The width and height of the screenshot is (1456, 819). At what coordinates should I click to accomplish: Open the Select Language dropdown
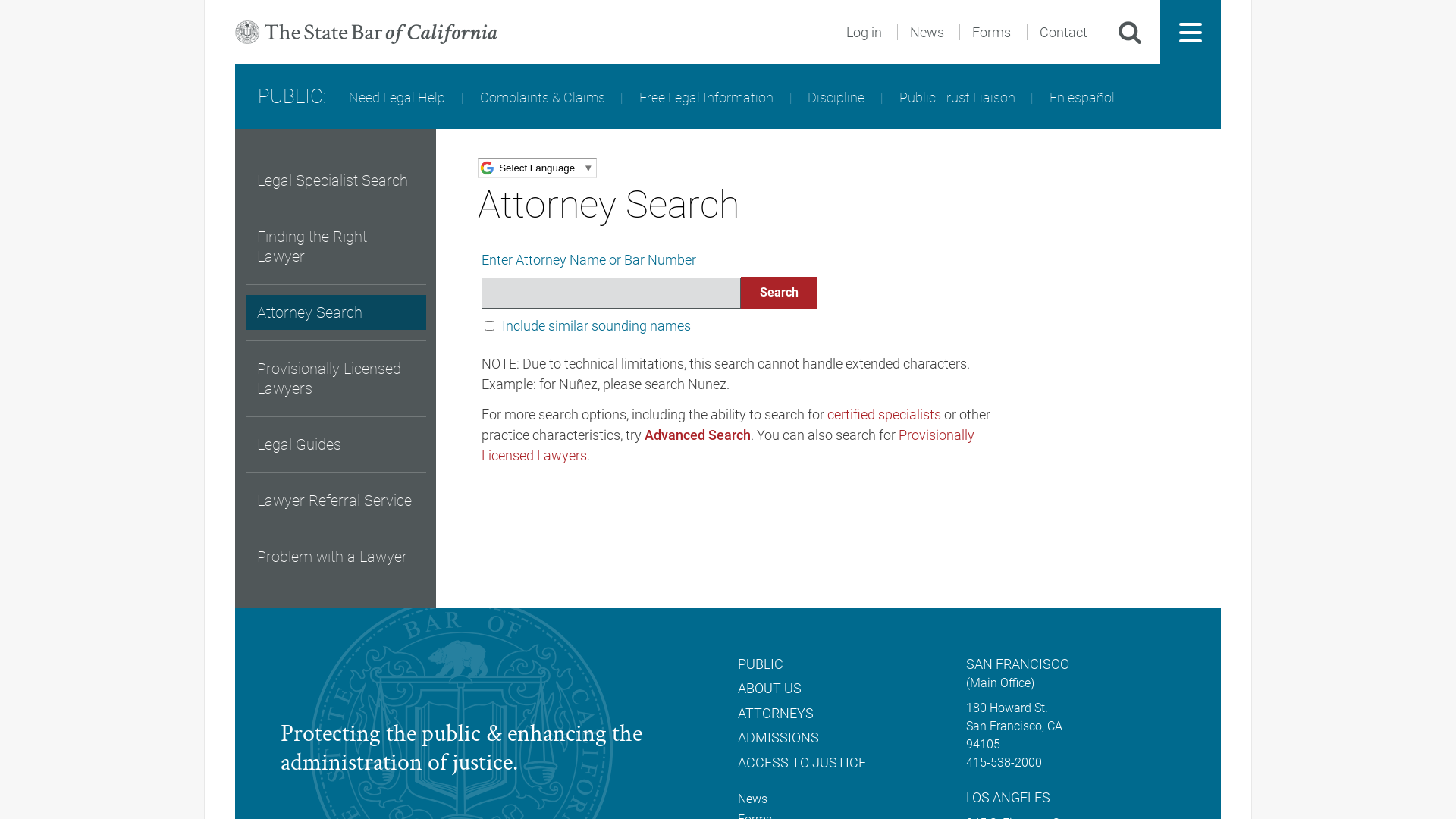[x=537, y=168]
